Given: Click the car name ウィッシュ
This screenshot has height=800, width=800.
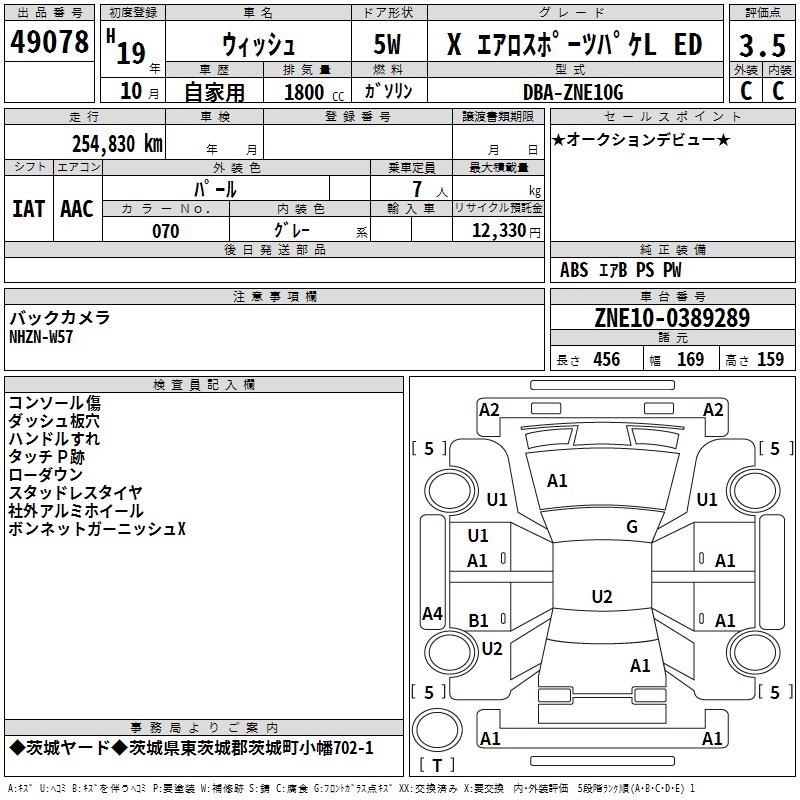Looking at the screenshot, I should pos(257,45).
